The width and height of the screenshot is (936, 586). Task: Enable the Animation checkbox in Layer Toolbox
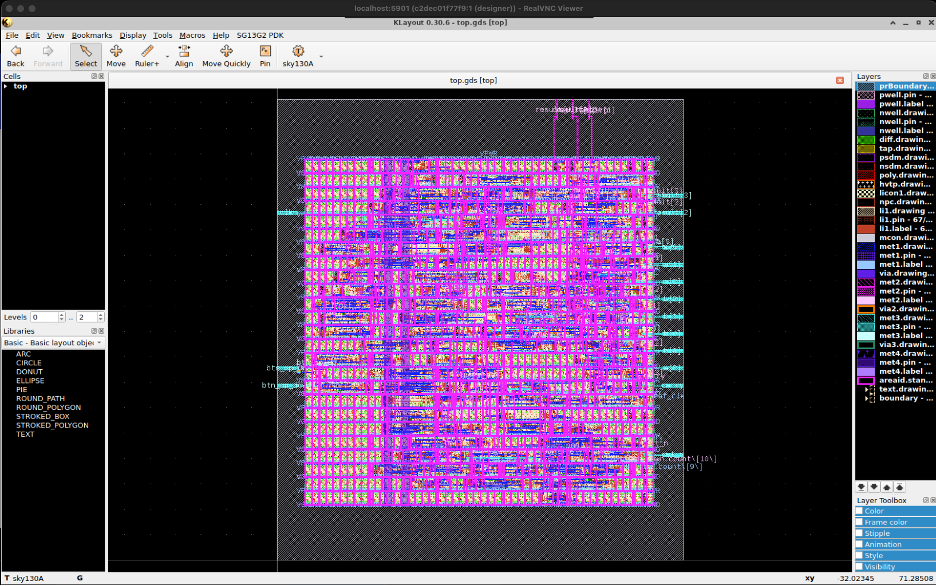859,544
